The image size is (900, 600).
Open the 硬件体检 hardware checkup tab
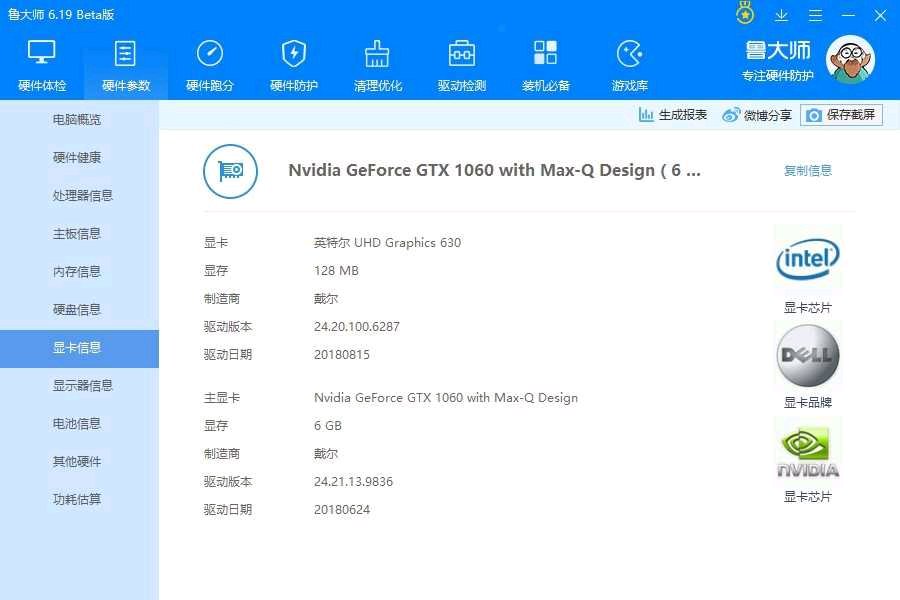pyautogui.click(x=42, y=66)
